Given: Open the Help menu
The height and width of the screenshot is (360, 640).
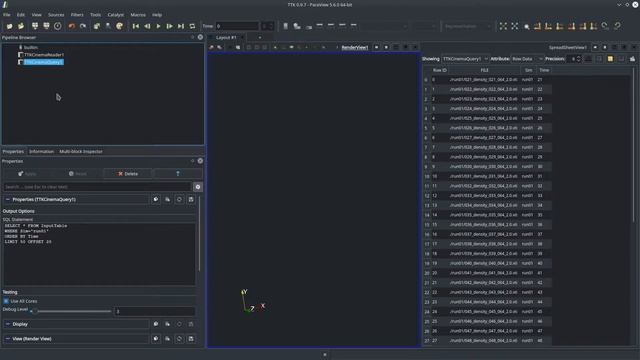Looking at the screenshot, I should coord(157,15).
